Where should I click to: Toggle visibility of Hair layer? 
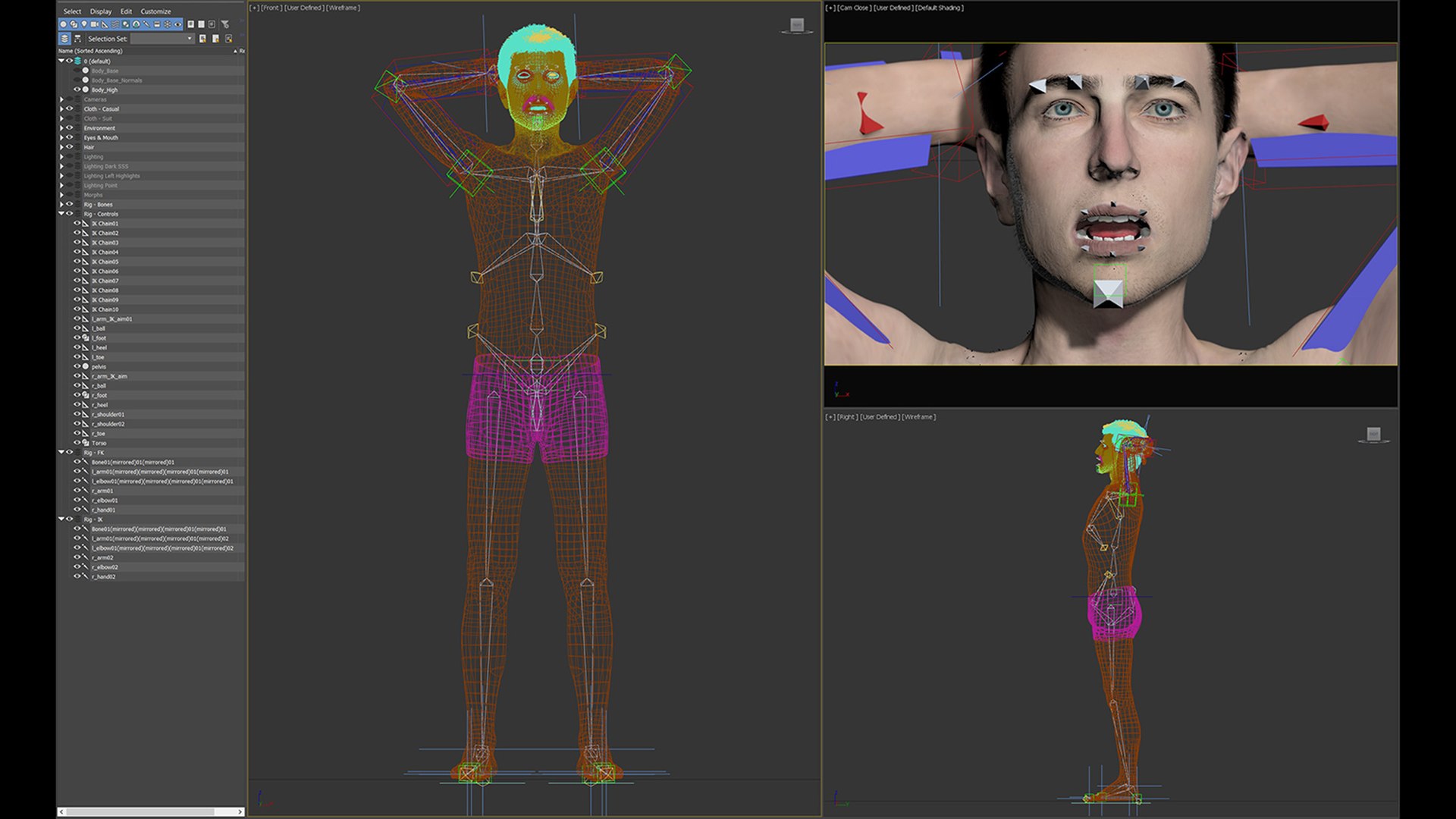point(69,147)
